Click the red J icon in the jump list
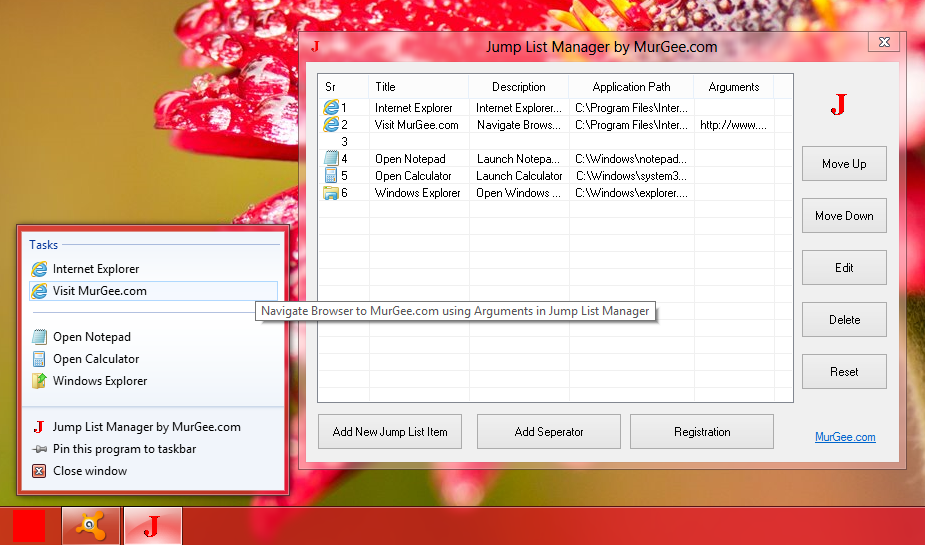Image resolution: width=925 pixels, height=545 pixels. pos(39,426)
